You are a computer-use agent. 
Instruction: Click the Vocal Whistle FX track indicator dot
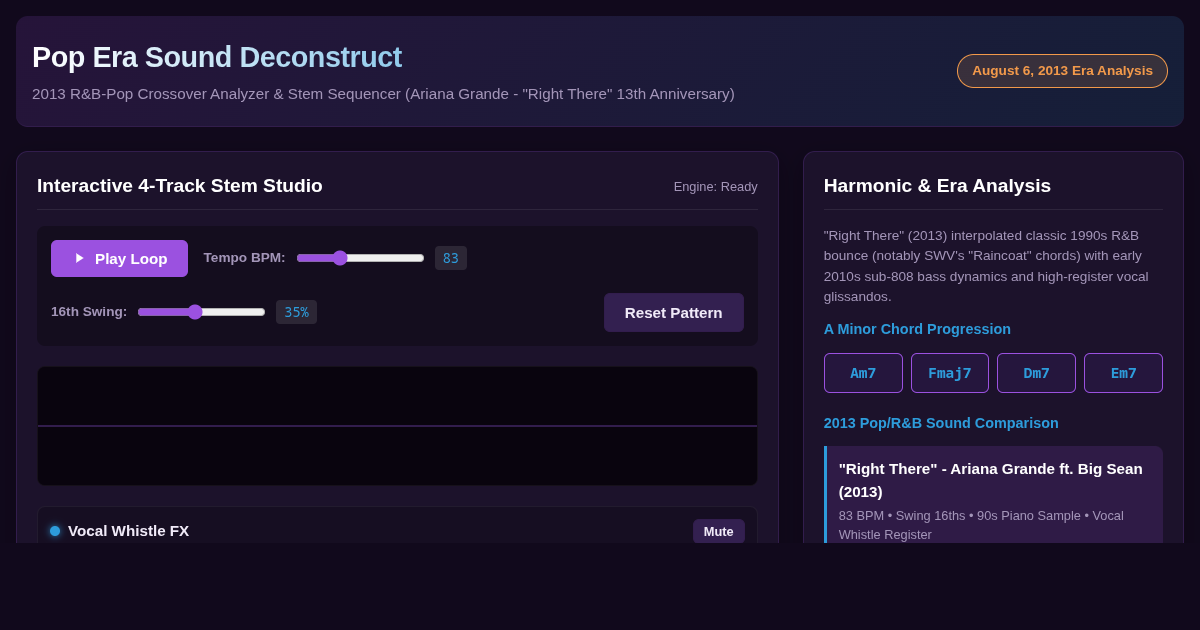(x=55, y=531)
